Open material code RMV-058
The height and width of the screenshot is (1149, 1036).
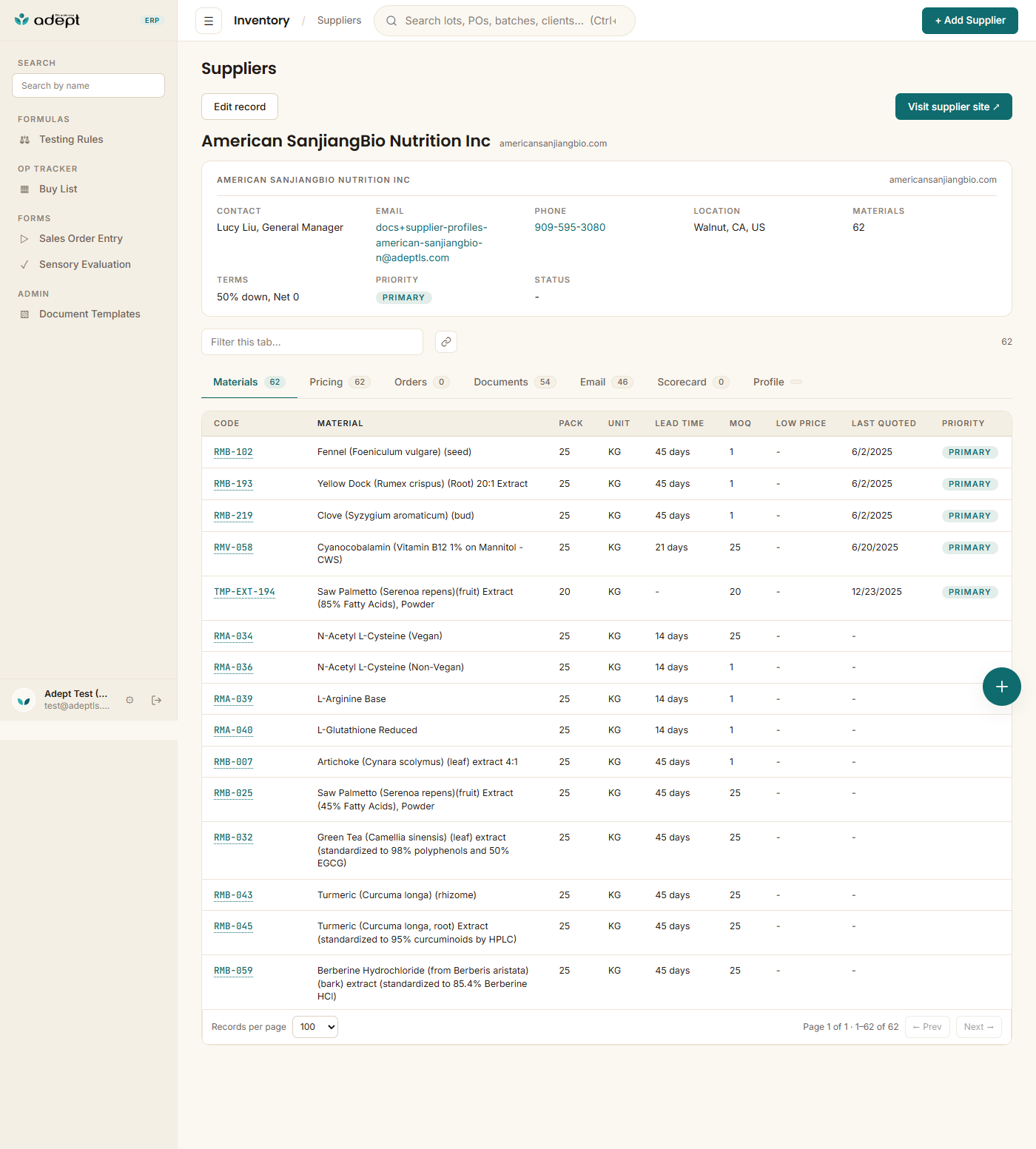[233, 547]
